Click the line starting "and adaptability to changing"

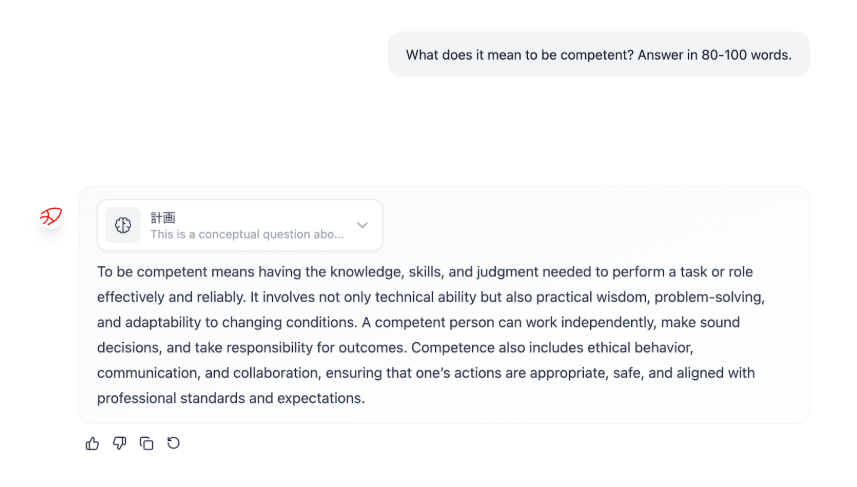(418, 323)
